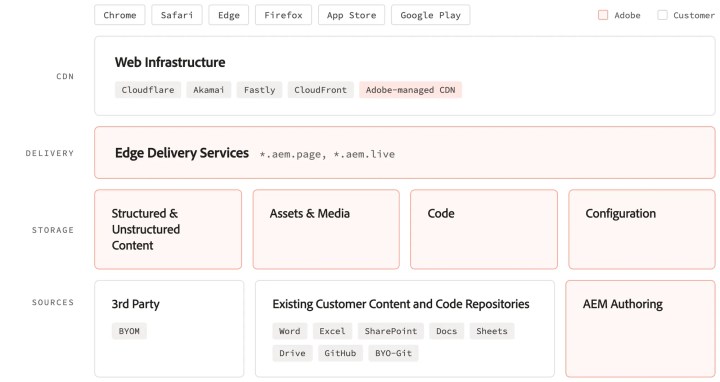Click the Edge browser tag

229,15
